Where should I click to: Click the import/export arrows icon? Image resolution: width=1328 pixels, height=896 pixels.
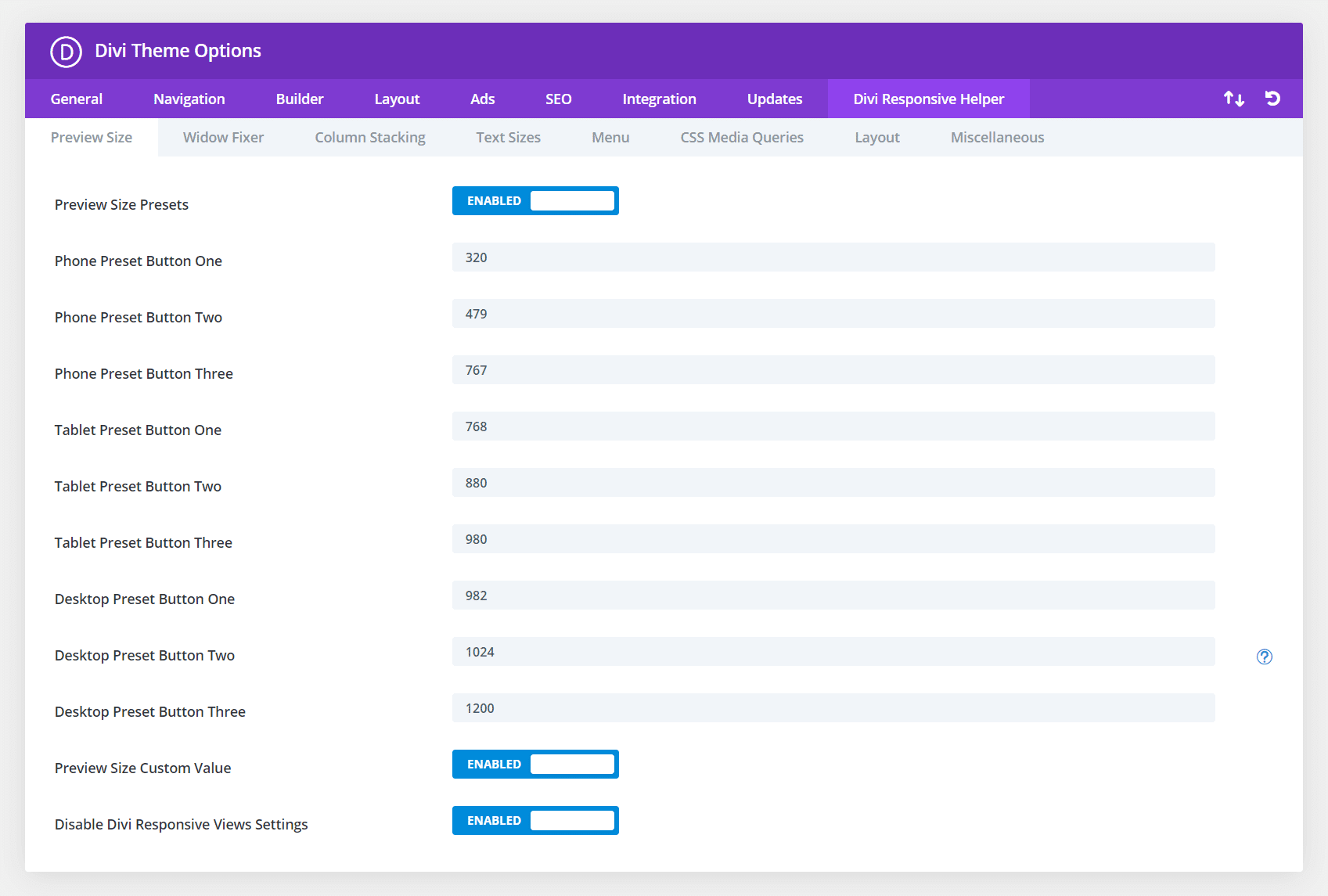[1234, 99]
